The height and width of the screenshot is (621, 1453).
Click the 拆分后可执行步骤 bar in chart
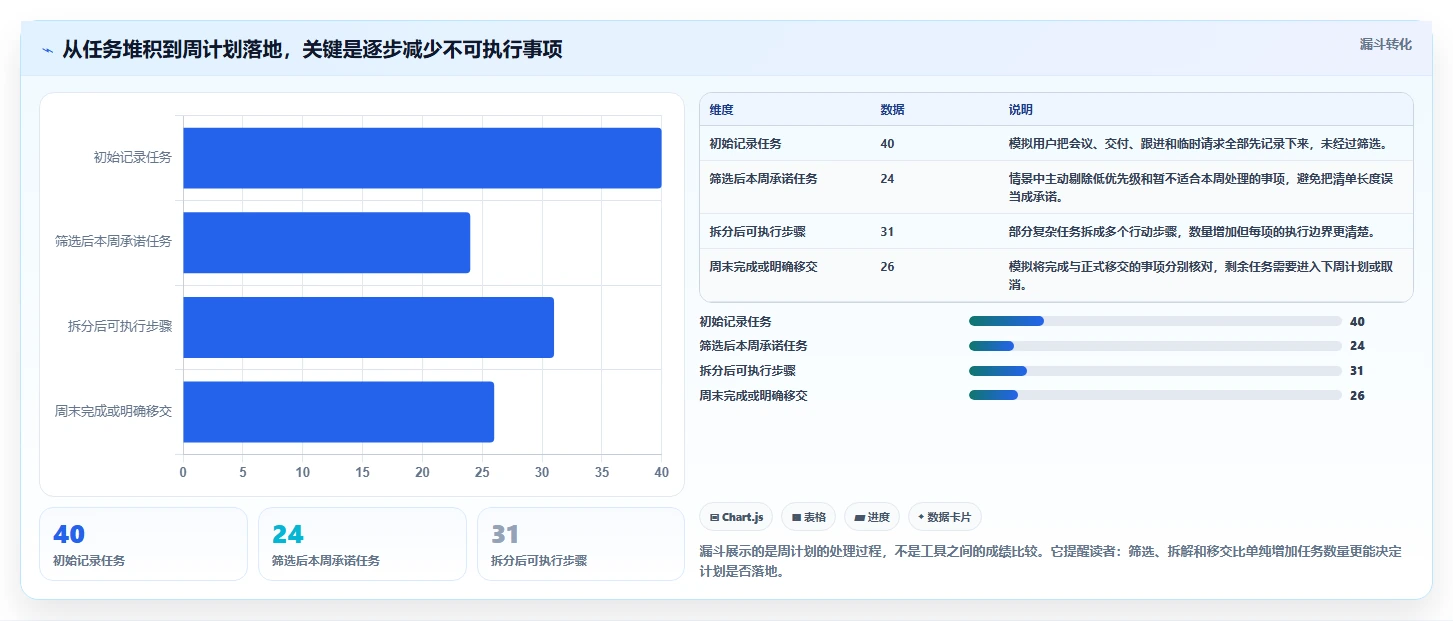(x=368, y=327)
